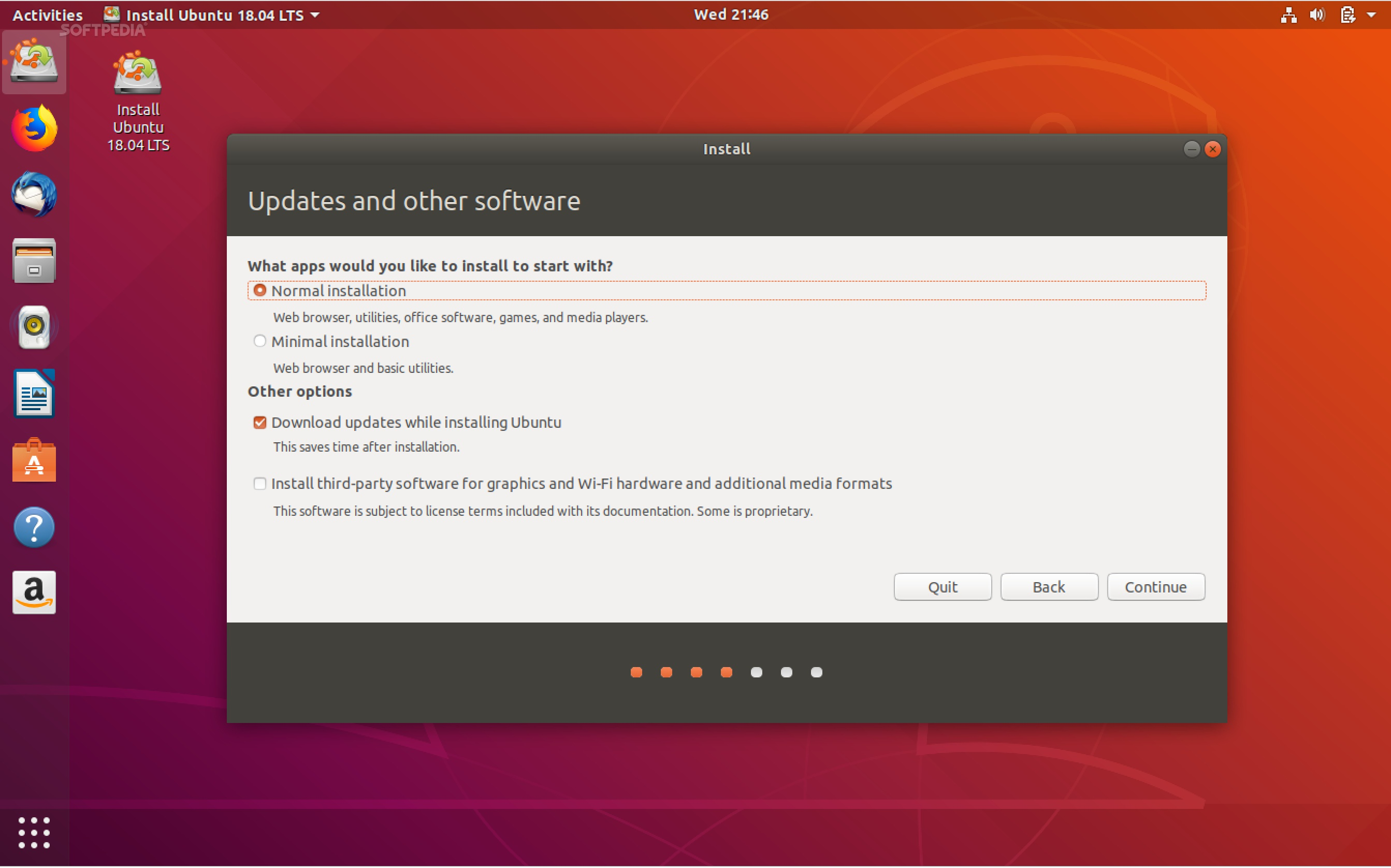Show Applications grid at dock bottom

point(34,832)
